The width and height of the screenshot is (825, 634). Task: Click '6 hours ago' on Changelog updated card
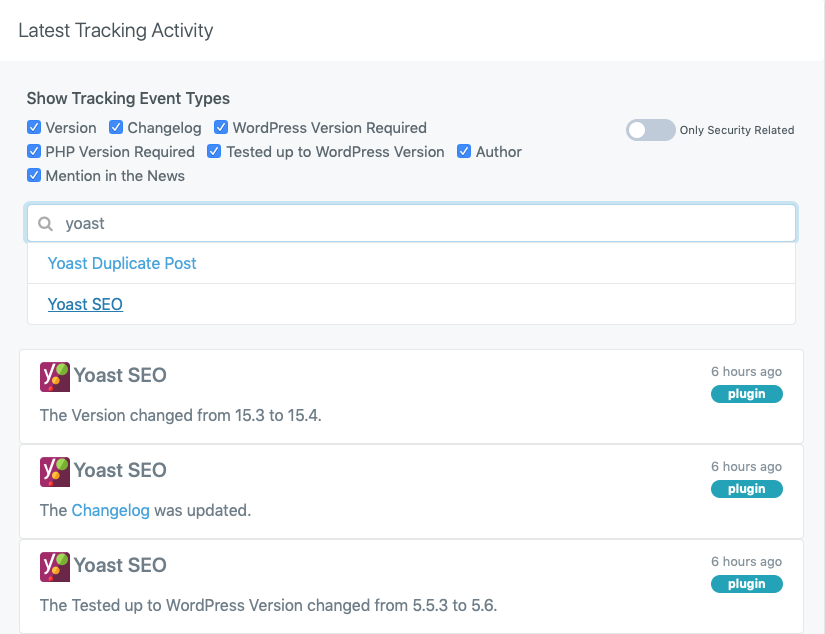[747, 467]
